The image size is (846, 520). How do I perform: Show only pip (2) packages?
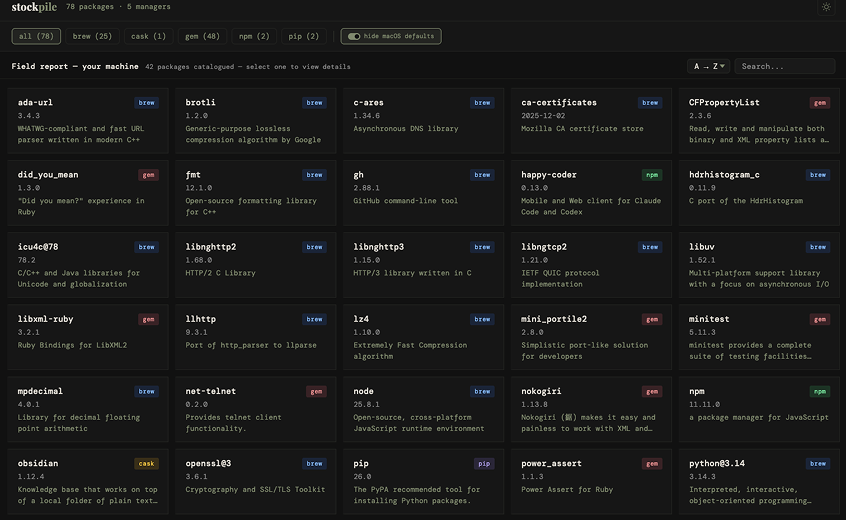[303, 36]
